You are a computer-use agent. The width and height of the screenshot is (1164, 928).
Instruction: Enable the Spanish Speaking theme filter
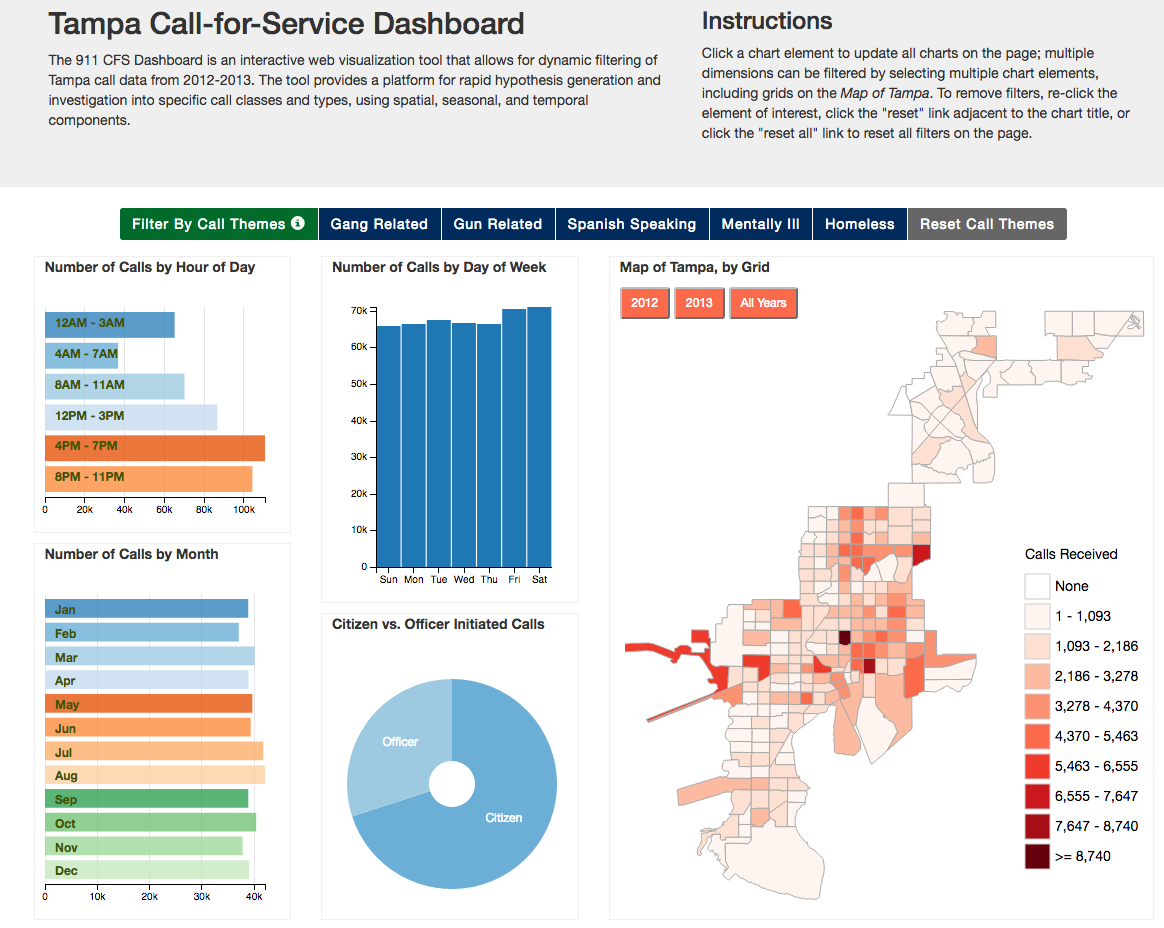[x=632, y=224]
